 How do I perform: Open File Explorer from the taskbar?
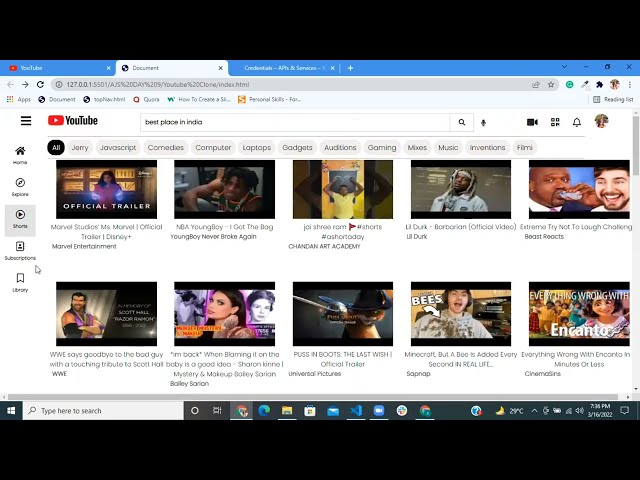coord(287,410)
